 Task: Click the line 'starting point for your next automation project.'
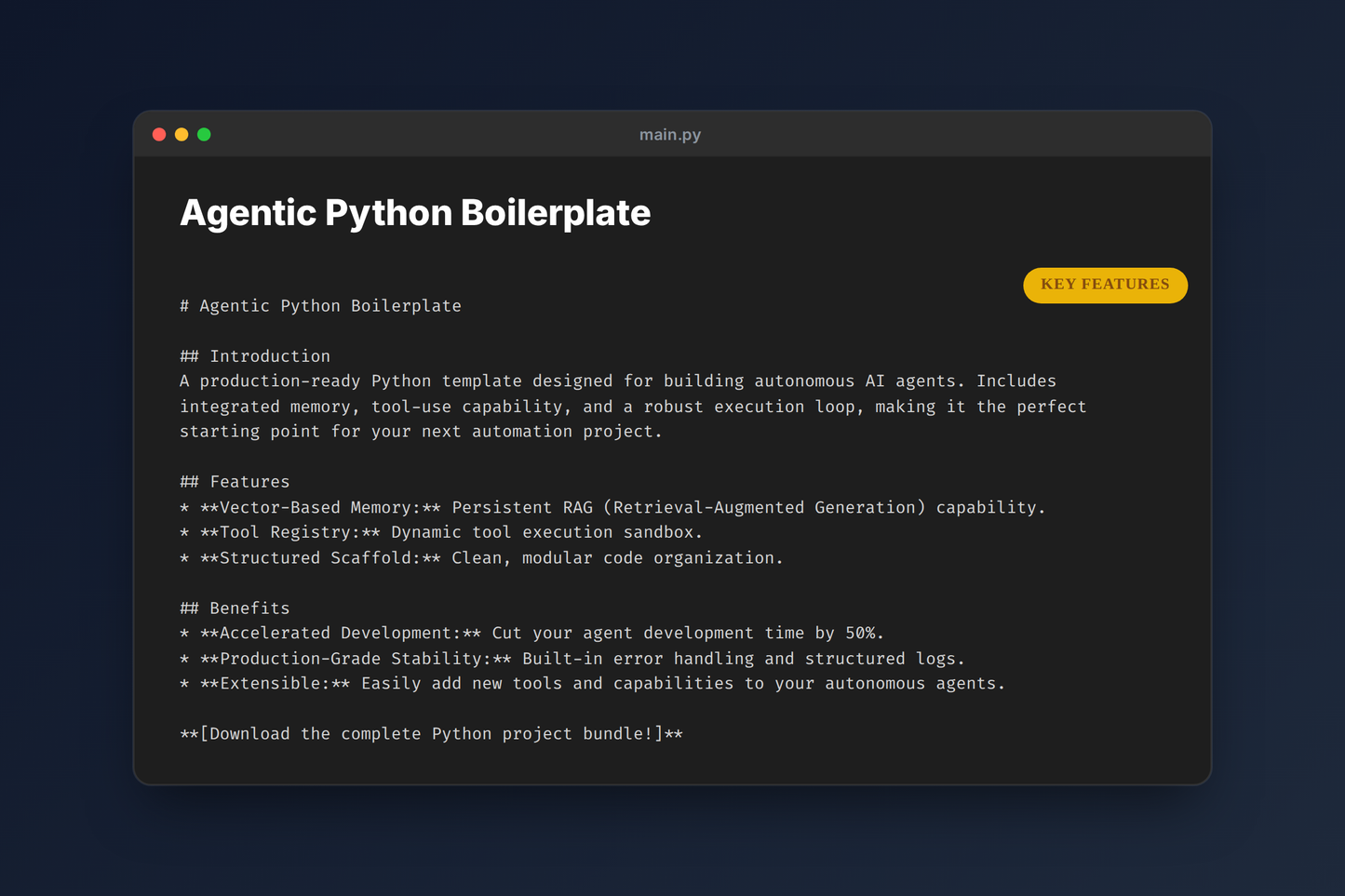pyautogui.click(x=421, y=432)
